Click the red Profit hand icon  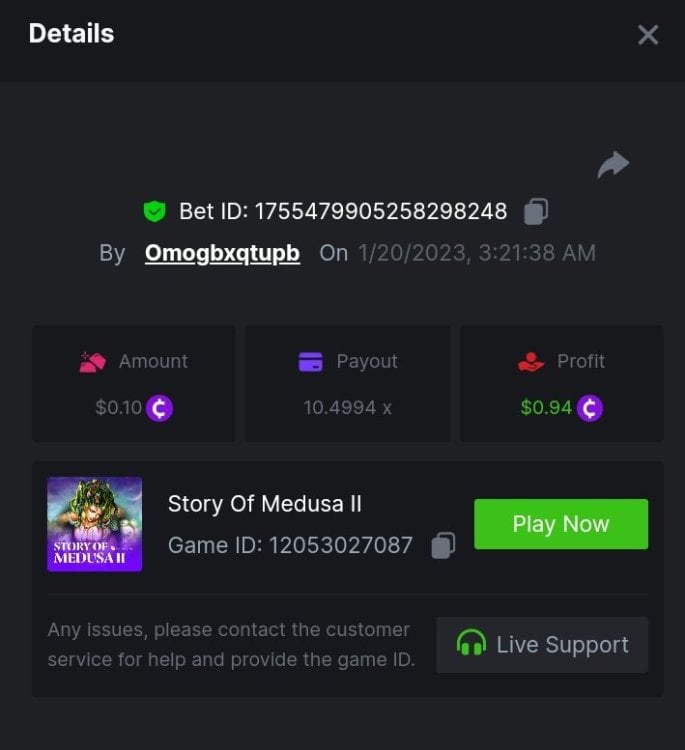pos(531,362)
